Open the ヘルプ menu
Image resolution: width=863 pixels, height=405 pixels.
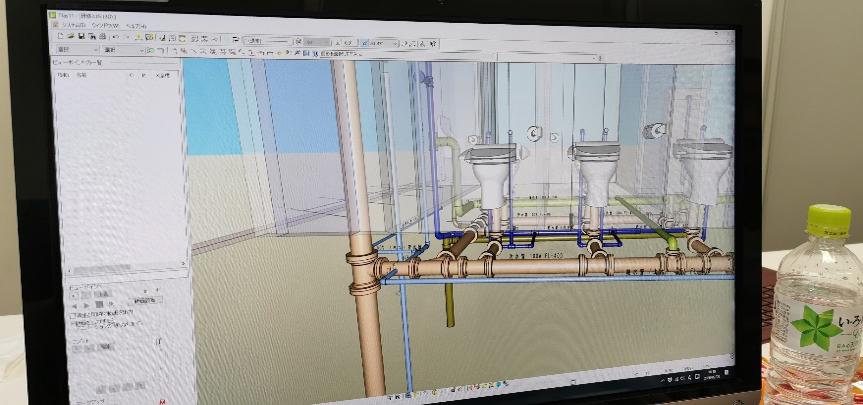coord(136,26)
